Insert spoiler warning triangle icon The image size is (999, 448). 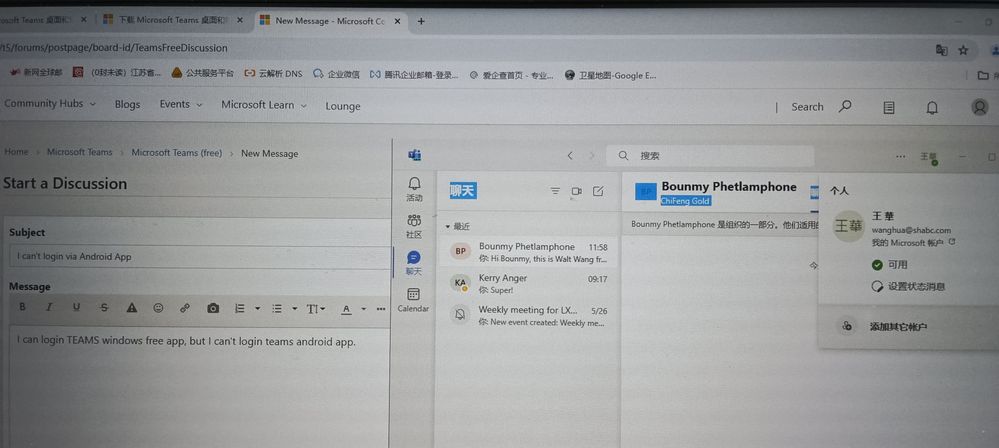coord(132,308)
